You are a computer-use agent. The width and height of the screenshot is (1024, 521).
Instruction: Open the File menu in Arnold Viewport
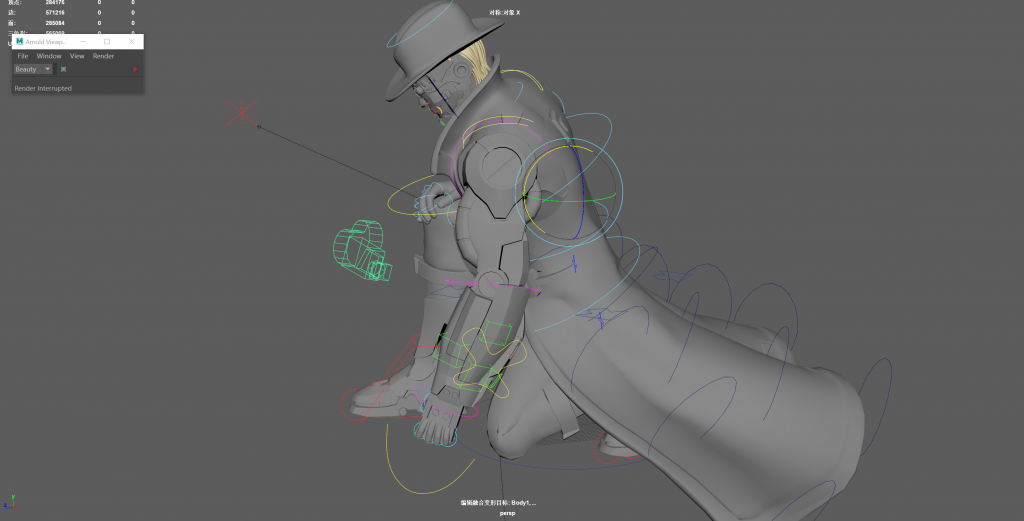23,56
